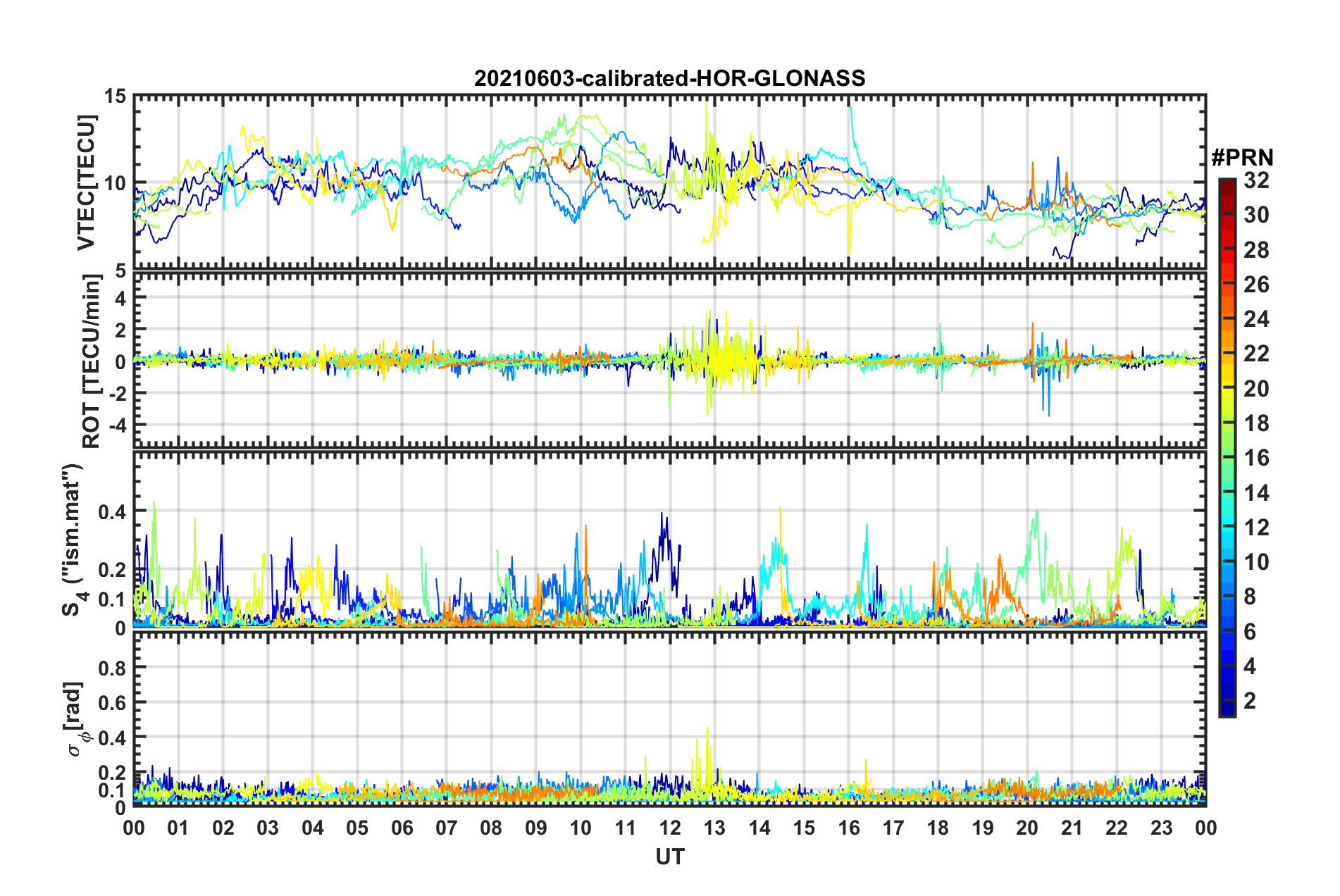This screenshot has height=896, width=1340.
Task: Select the "05" hour tick on UT axis
Action: [357, 827]
